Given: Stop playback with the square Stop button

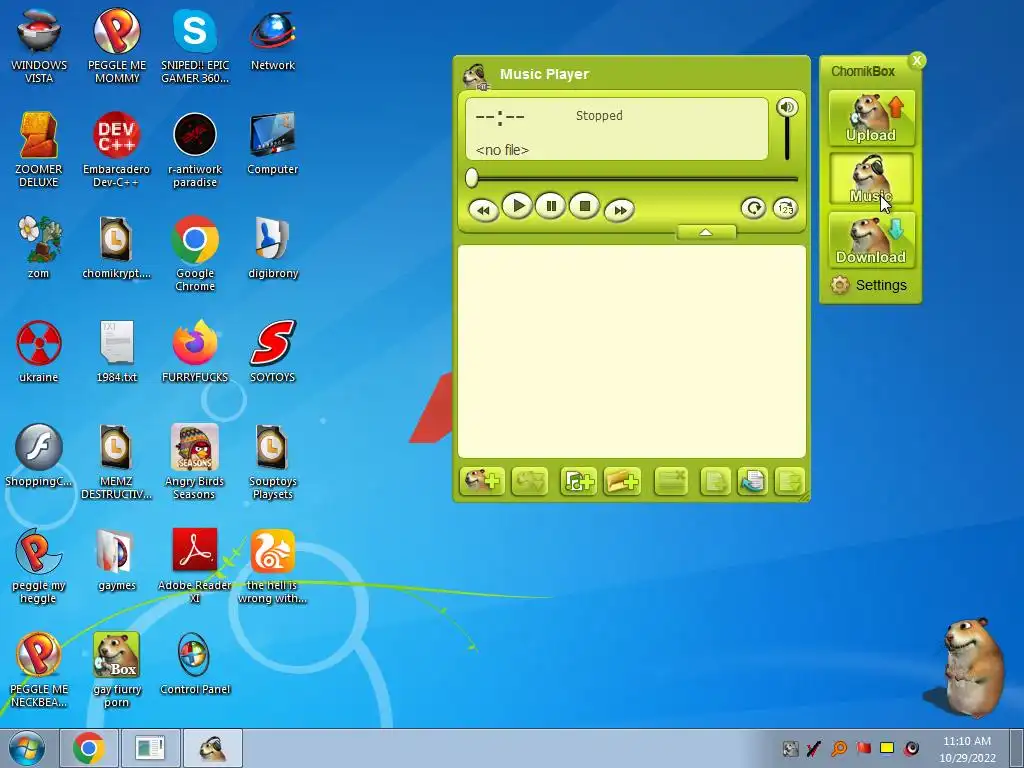Looking at the screenshot, I should [x=584, y=206].
